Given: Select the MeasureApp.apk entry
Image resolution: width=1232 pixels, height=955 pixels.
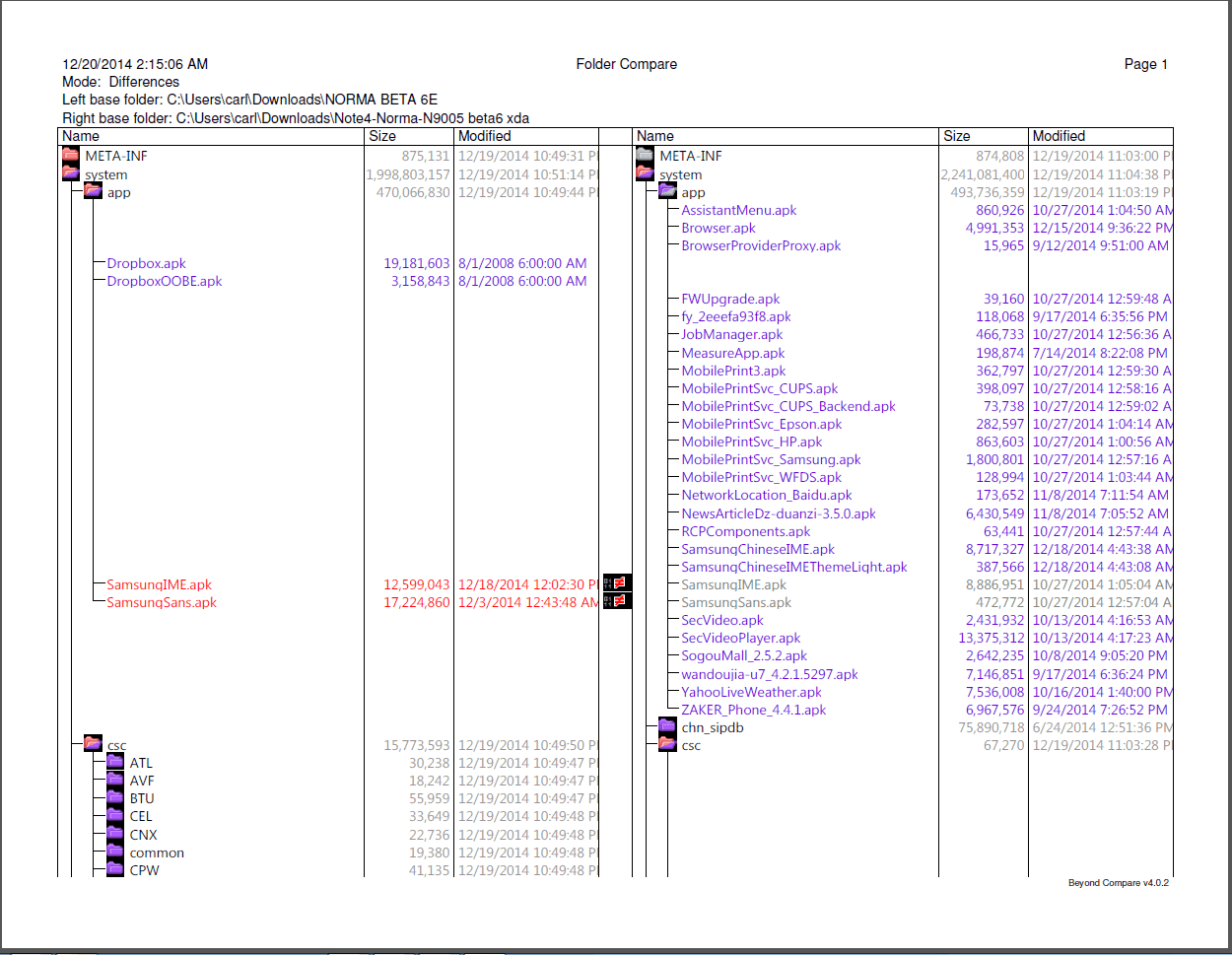Looking at the screenshot, I should pos(733,353).
